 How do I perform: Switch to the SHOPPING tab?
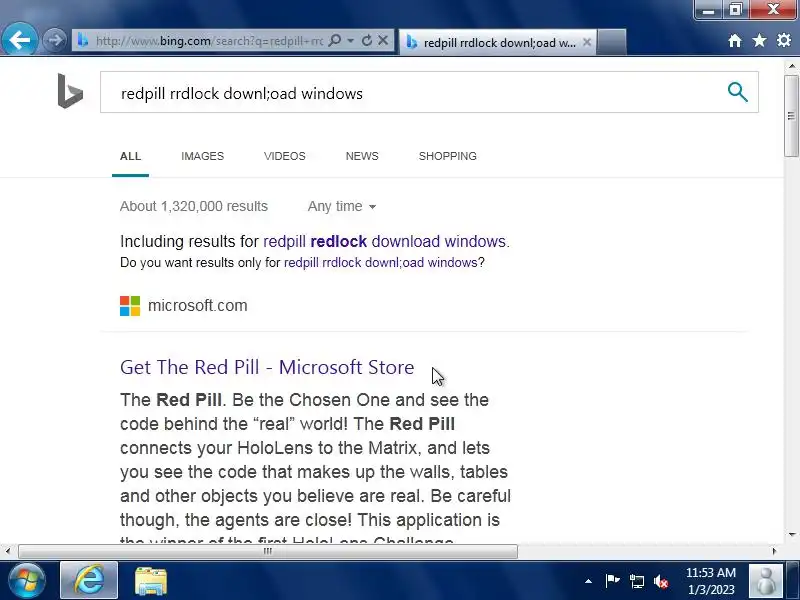(448, 156)
